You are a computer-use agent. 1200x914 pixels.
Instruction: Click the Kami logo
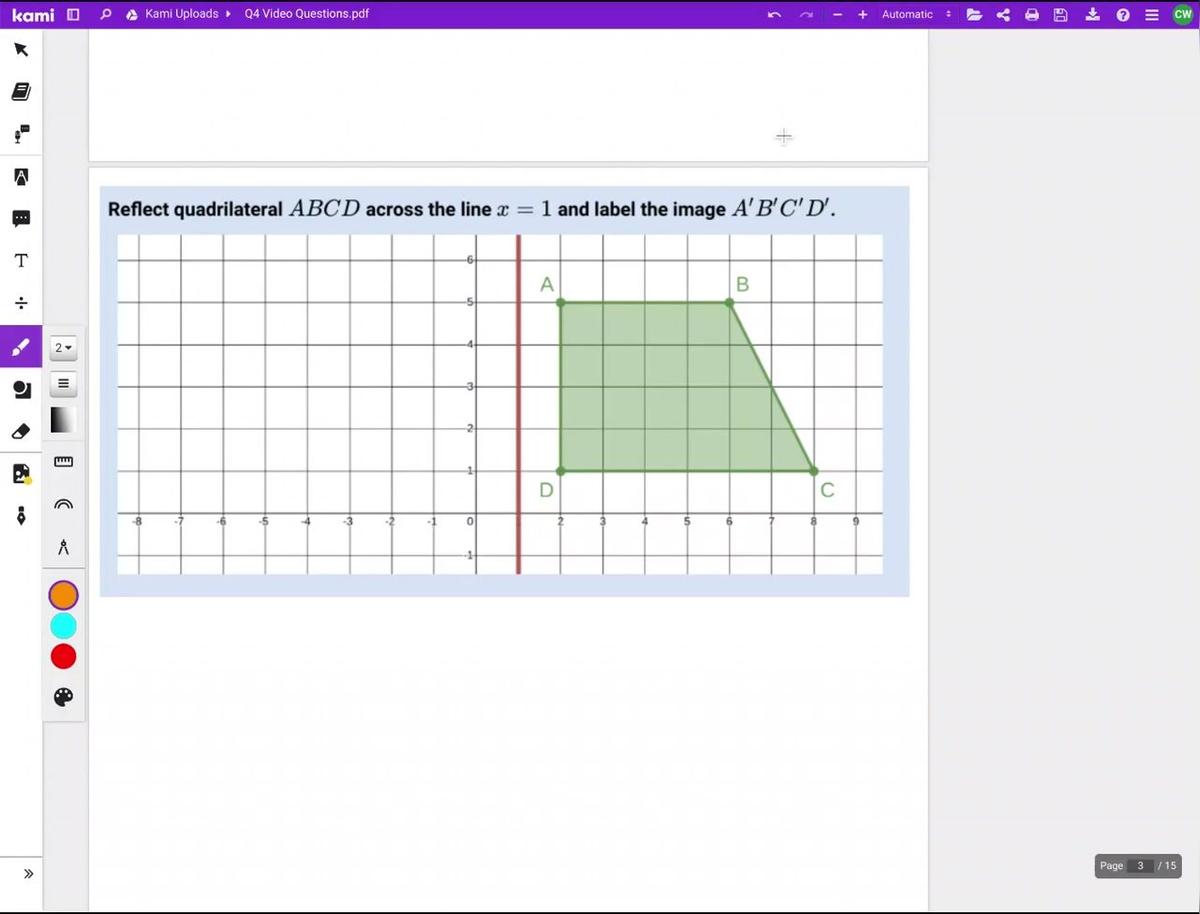point(33,14)
